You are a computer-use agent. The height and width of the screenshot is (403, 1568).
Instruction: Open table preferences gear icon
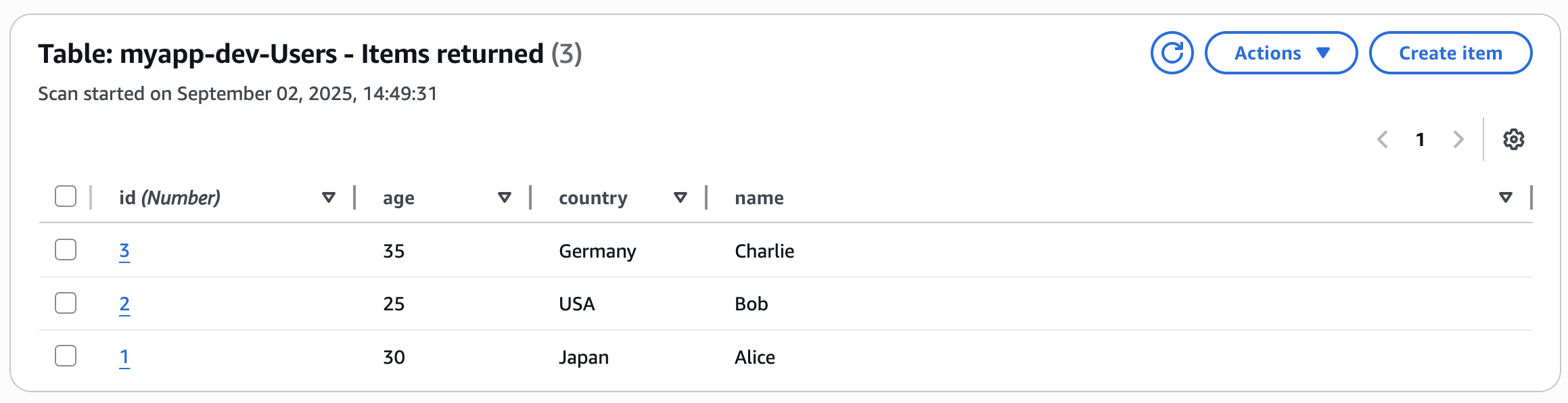(x=1514, y=139)
